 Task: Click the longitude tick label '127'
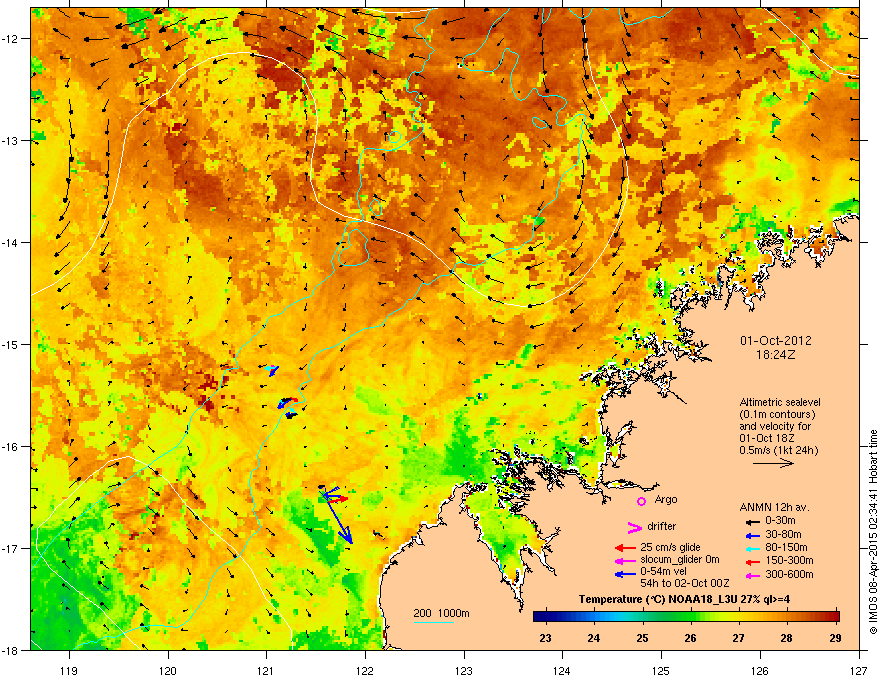859,671
